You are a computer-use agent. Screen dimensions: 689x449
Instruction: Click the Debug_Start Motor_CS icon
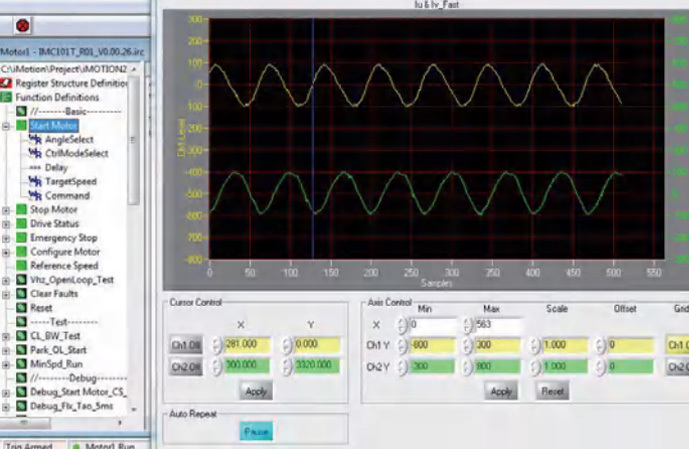click(22, 391)
